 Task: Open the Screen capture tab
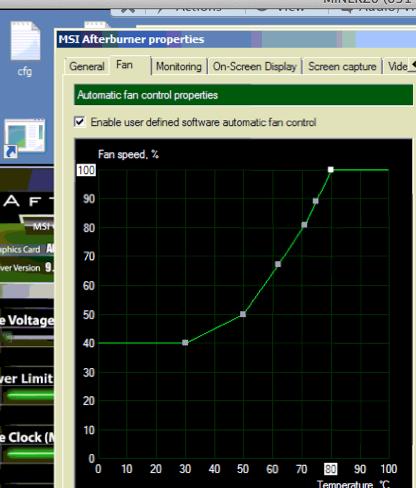[342, 67]
